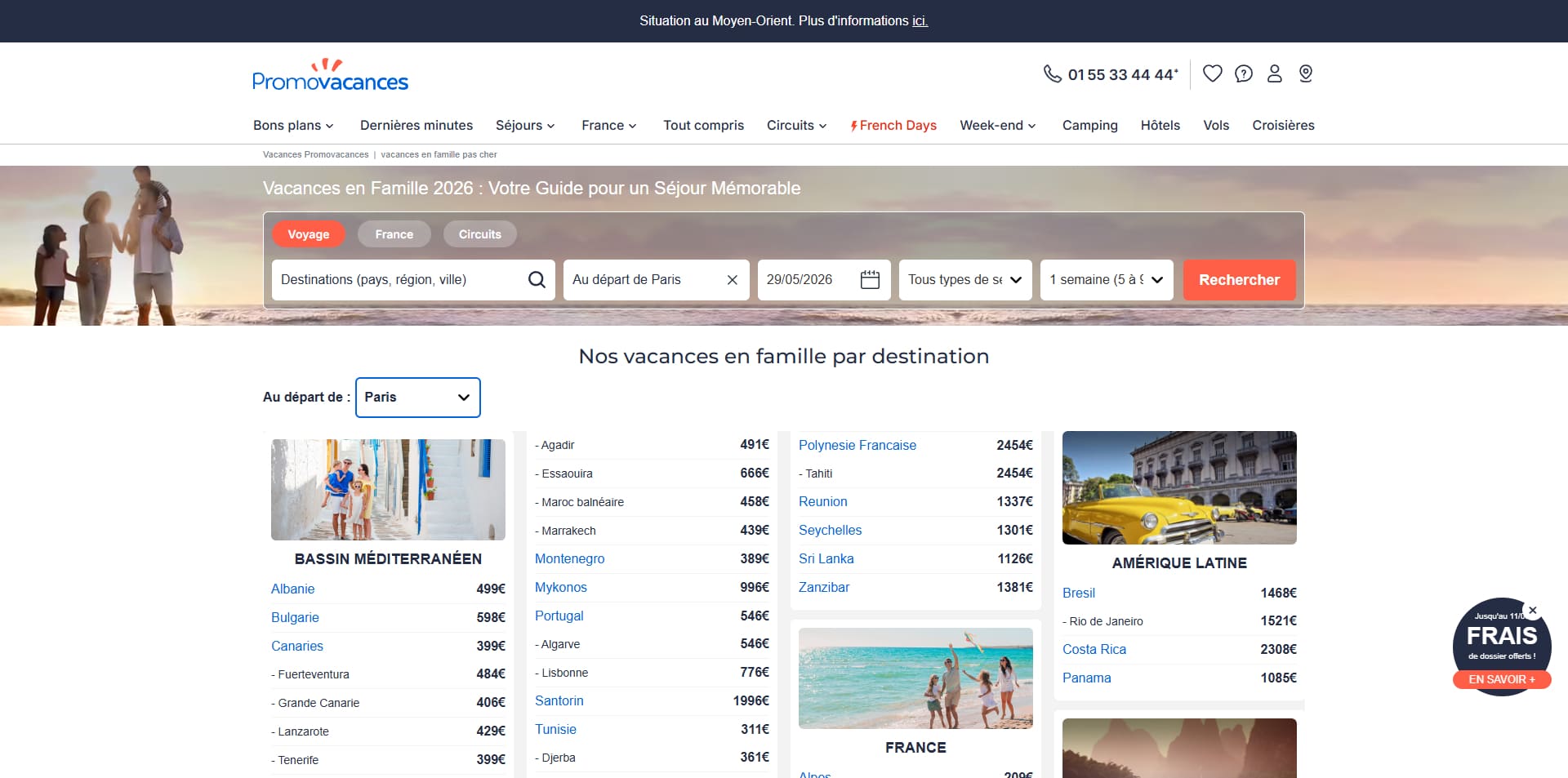Screen dimensions: 1568x778
Task: Click the Destinations input field
Action: click(413, 280)
